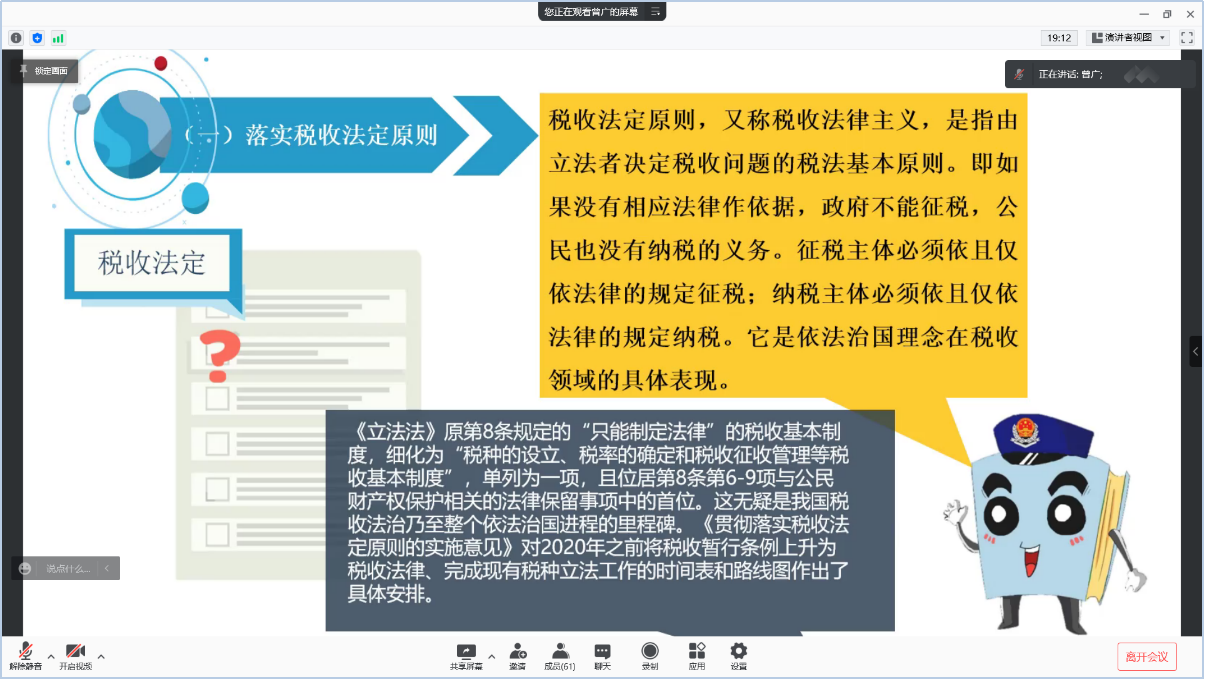Open the Invite (邀请) icon
The height and width of the screenshot is (680, 1205).
pyautogui.click(x=517, y=655)
